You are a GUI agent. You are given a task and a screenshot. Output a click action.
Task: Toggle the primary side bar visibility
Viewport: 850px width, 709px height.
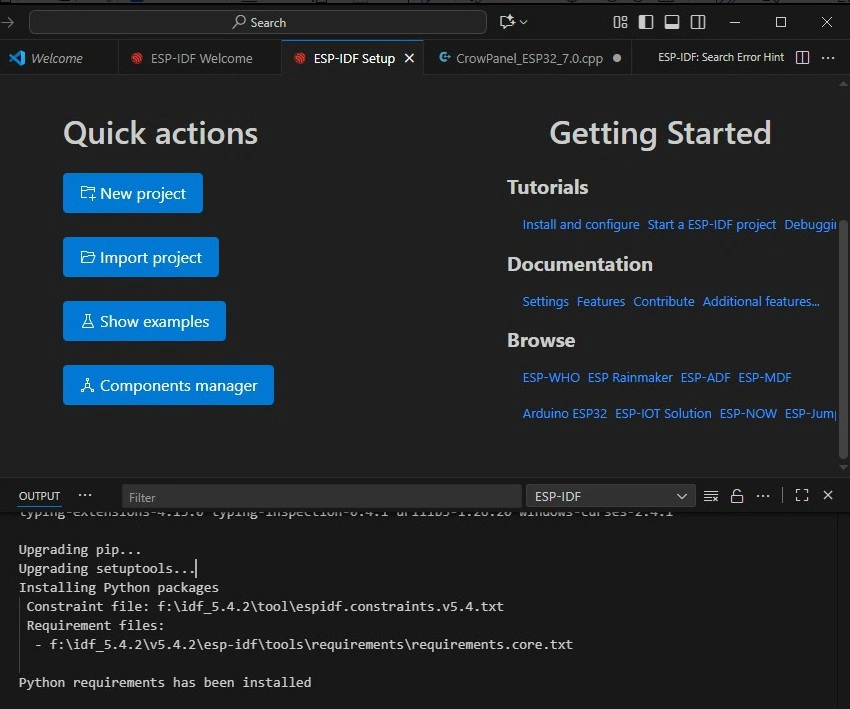646,22
